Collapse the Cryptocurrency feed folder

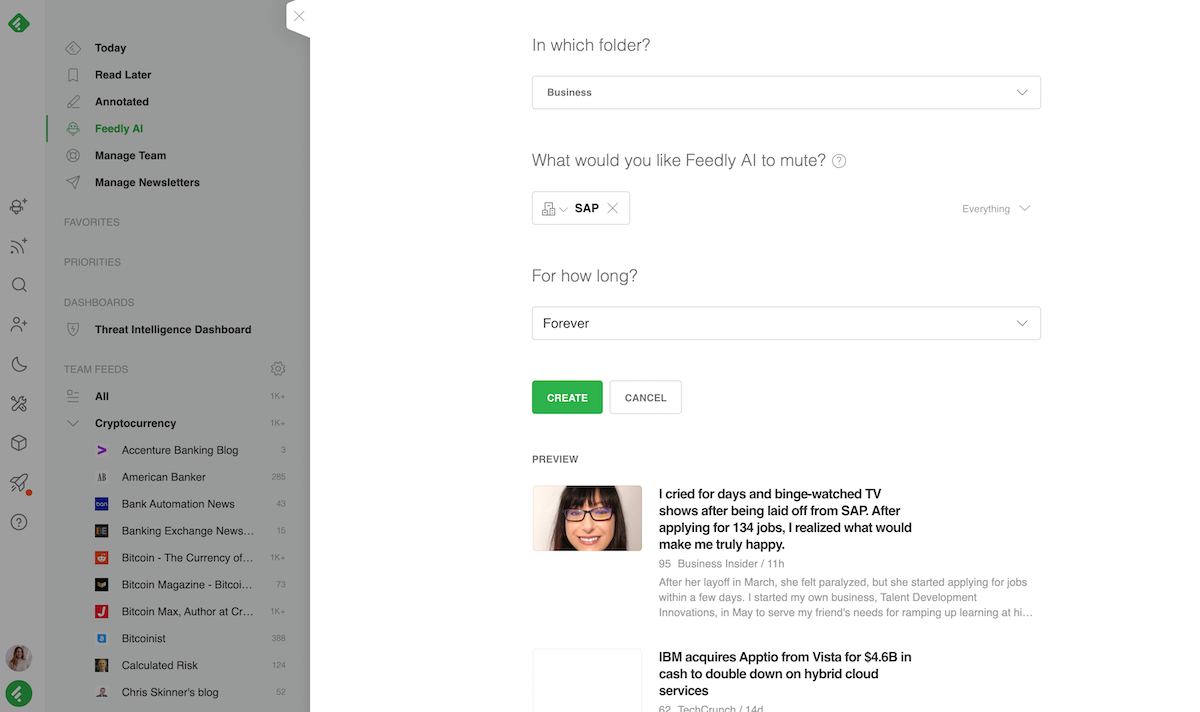(73, 423)
